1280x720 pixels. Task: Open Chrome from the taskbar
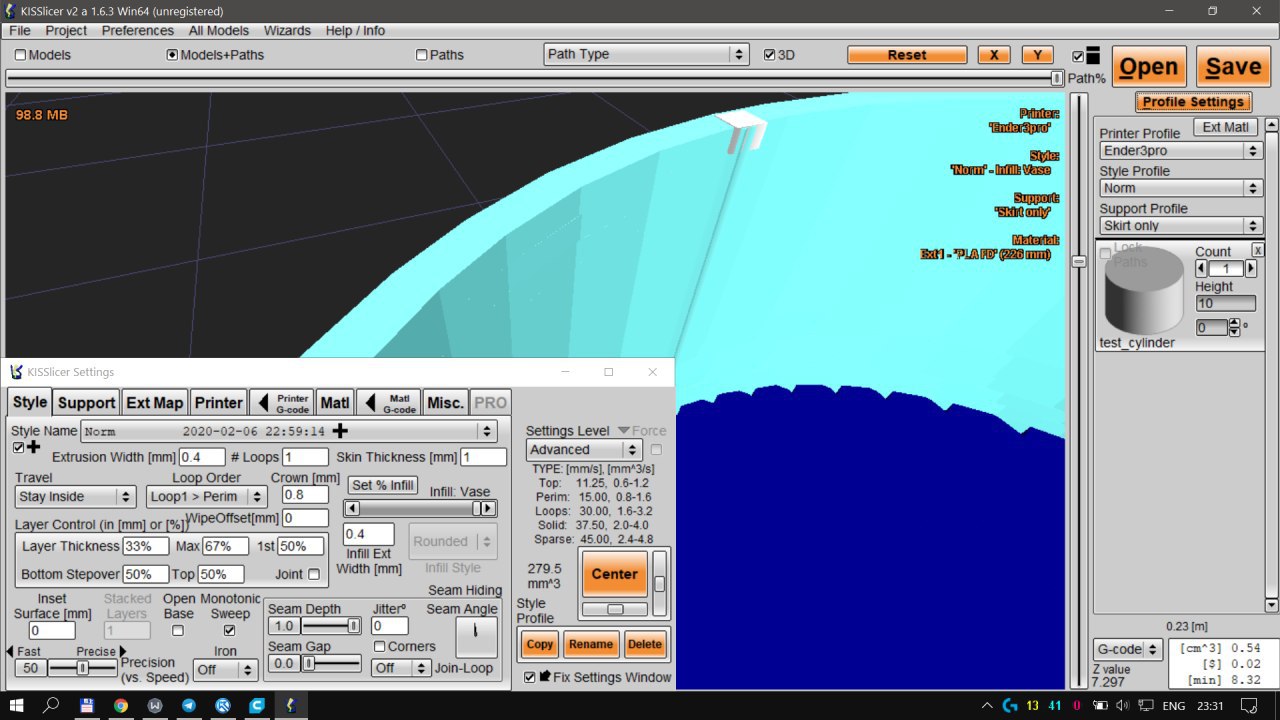pos(120,705)
